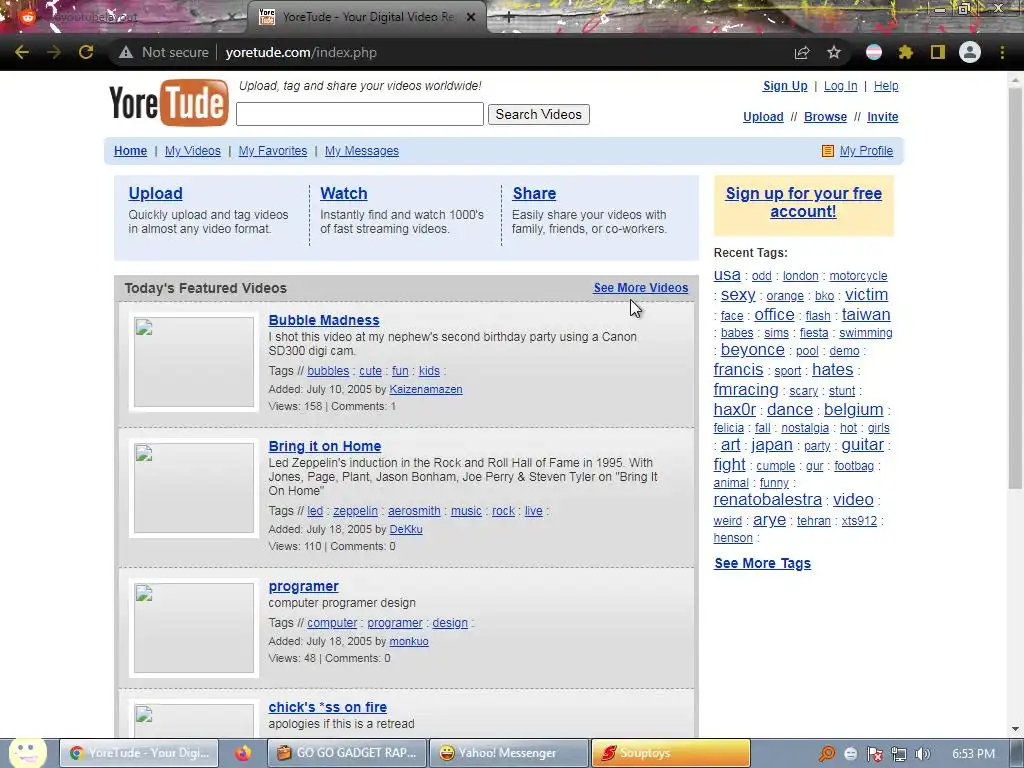This screenshot has height=768, width=1024.
Task: Reload the page with refresh icon
Action: click(x=86, y=52)
